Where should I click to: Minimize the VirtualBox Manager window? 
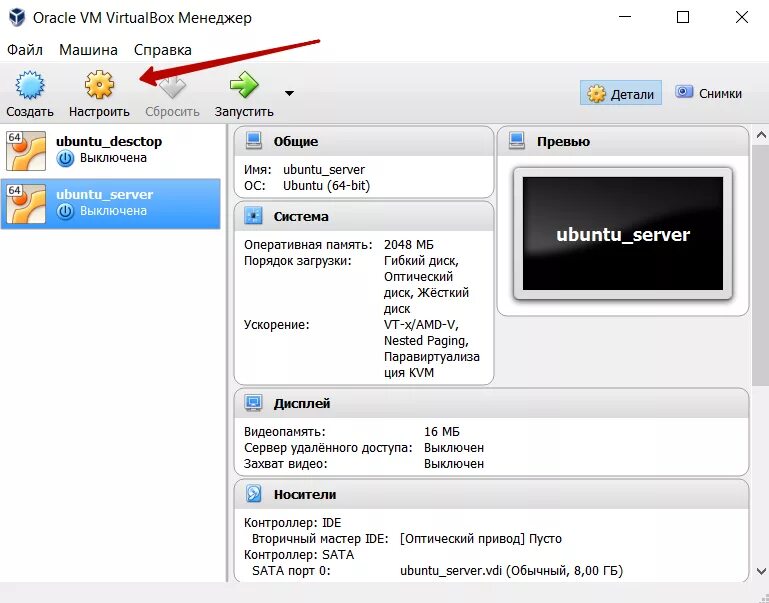(625, 17)
